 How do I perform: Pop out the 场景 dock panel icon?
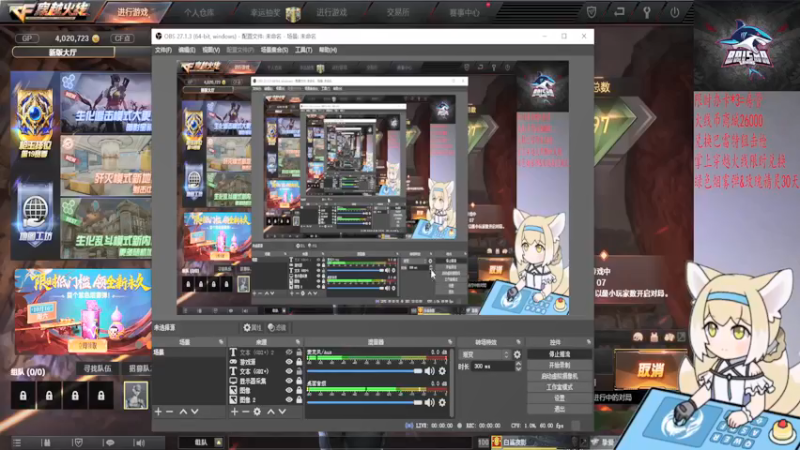(x=221, y=342)
